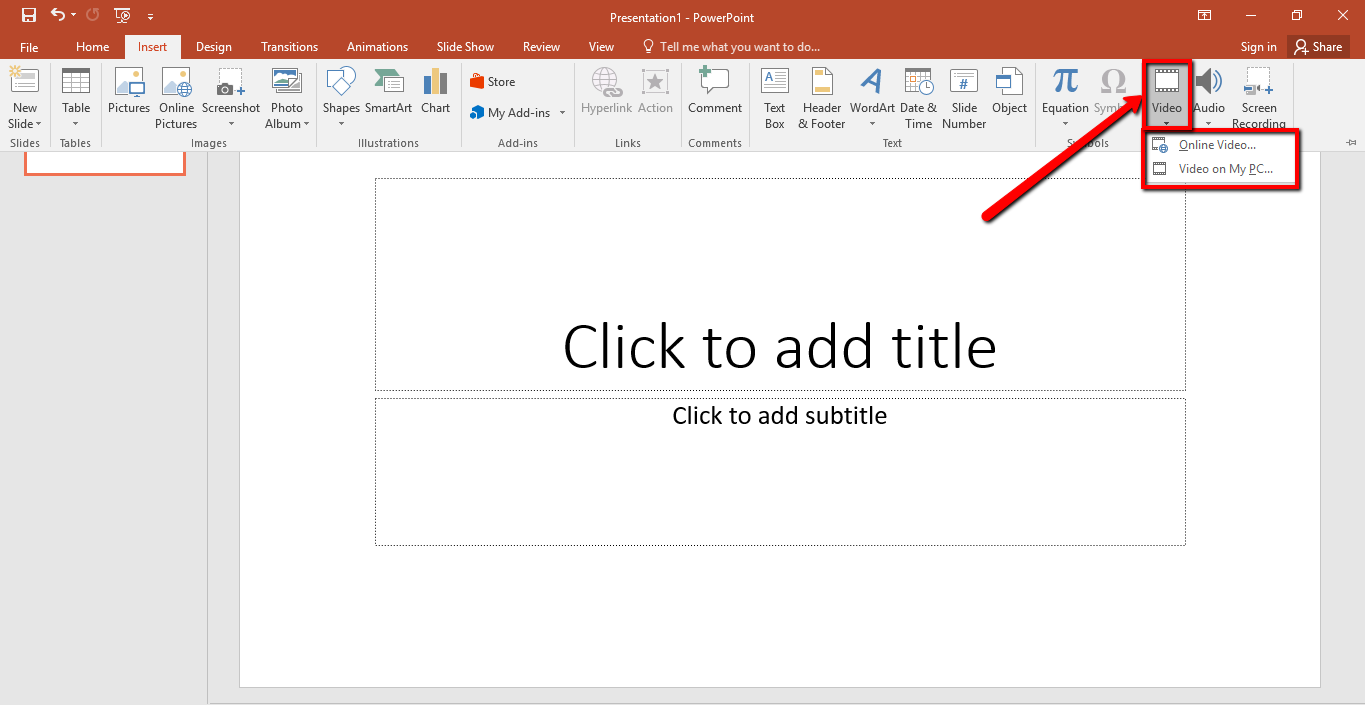Click the title placeholder on the slide
The width and height of the screenshot is (1365, 705).
point(780,347)
